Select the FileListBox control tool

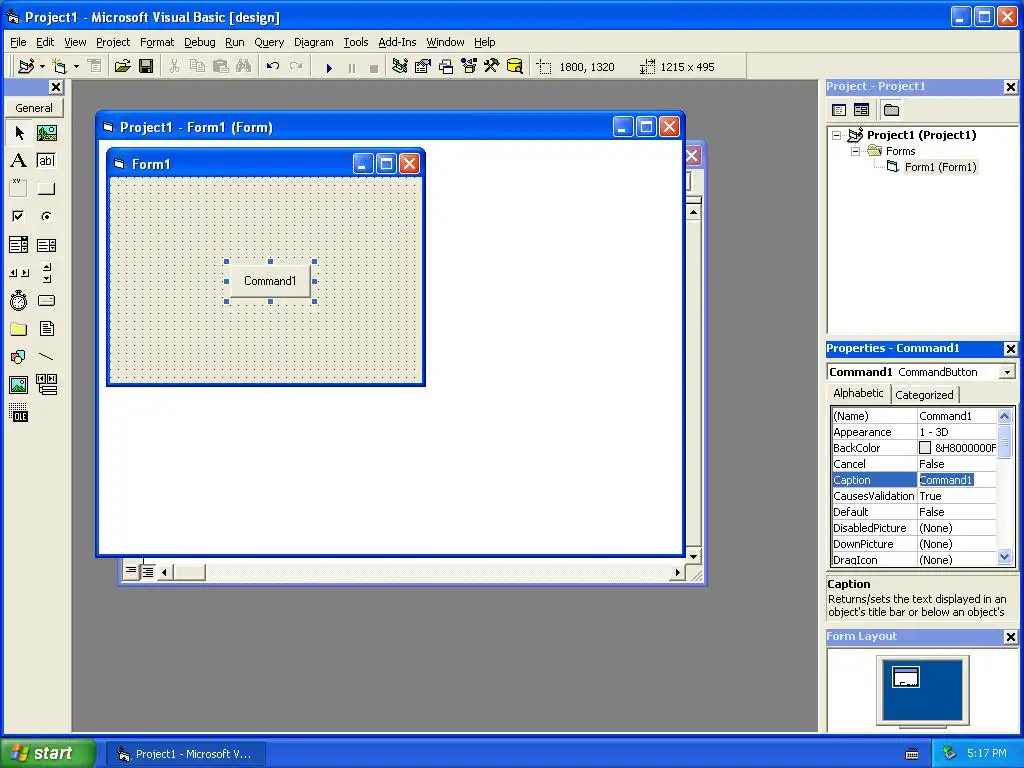pos(46,328)
